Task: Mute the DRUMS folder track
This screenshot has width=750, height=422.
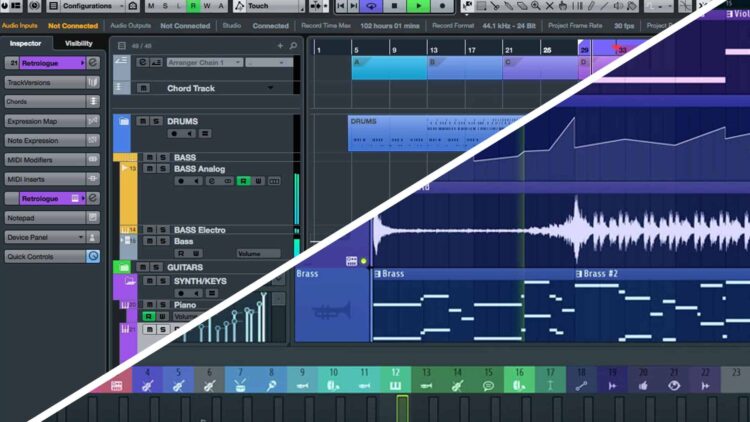Action: coord(143,121)
